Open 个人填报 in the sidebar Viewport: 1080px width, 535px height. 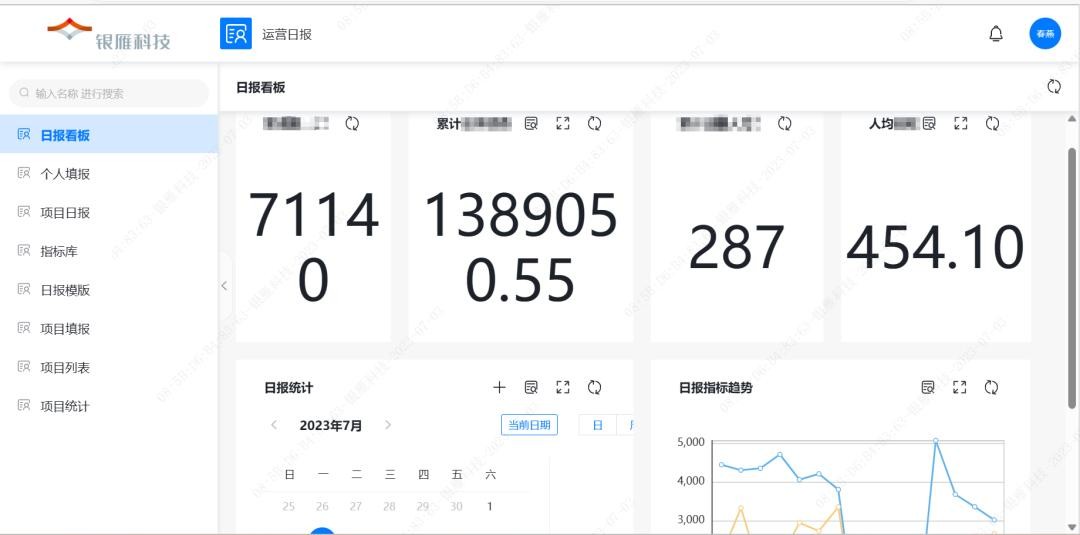pyautogui.click(x=65, y=174)
